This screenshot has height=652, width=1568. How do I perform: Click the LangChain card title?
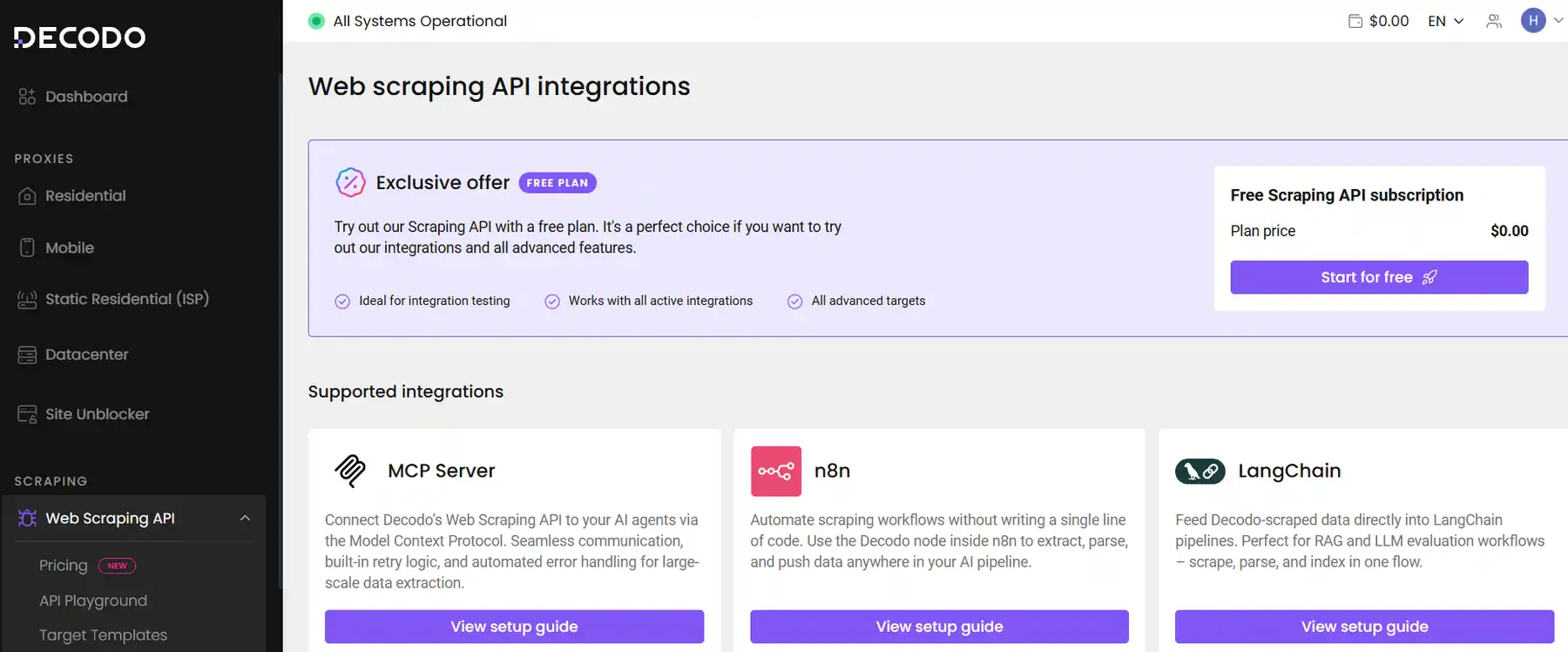1289,471
